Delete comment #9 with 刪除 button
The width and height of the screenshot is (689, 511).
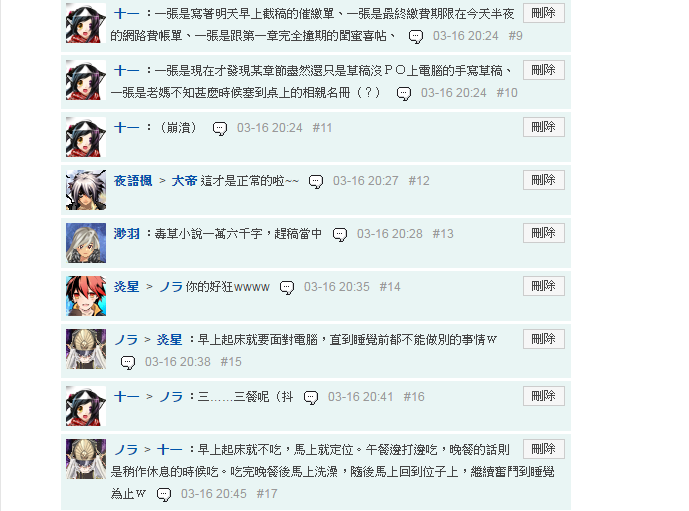click(544, 13)
